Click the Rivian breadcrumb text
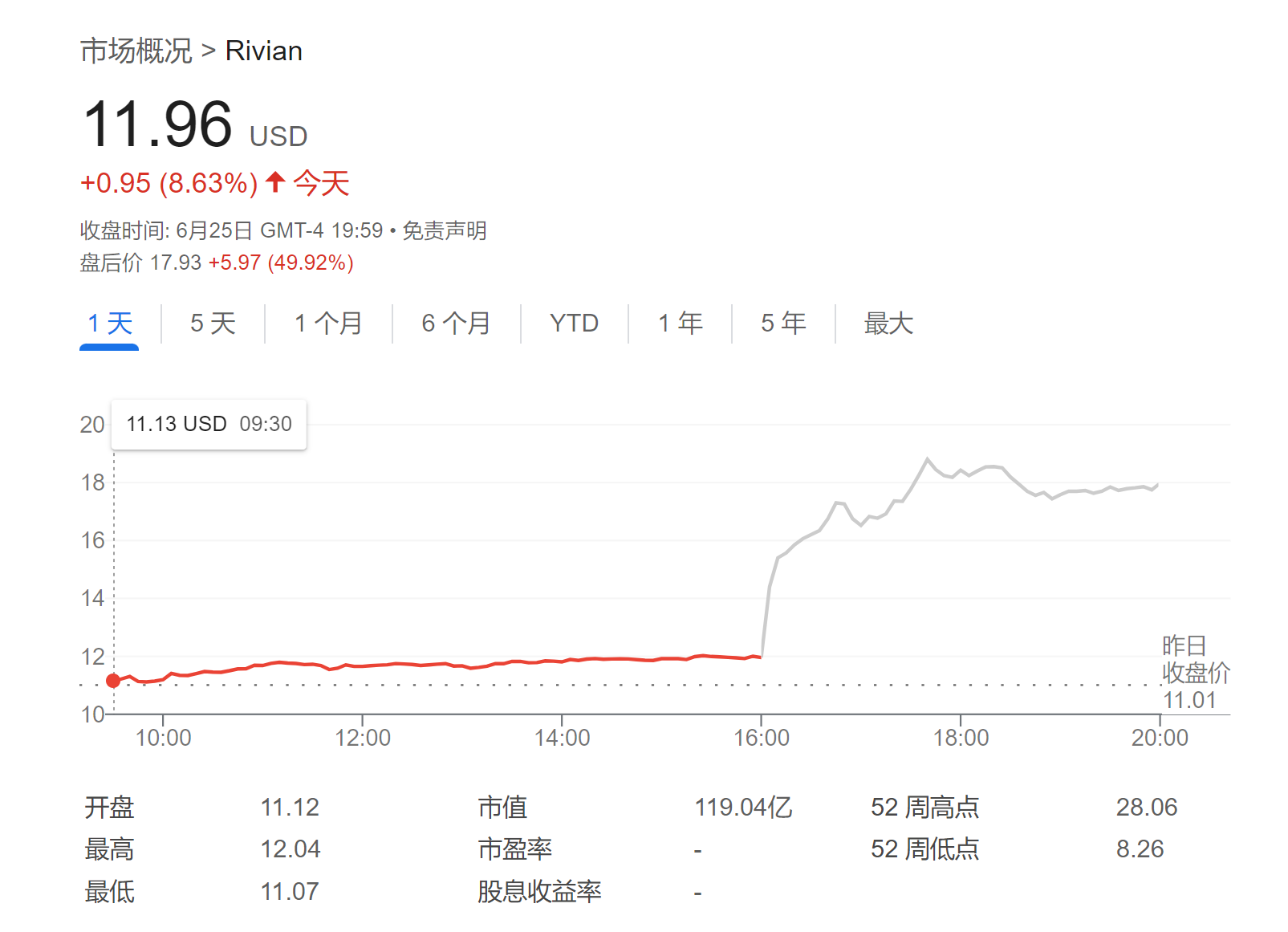Viewport: 1288px width, 932px height. 263,51
